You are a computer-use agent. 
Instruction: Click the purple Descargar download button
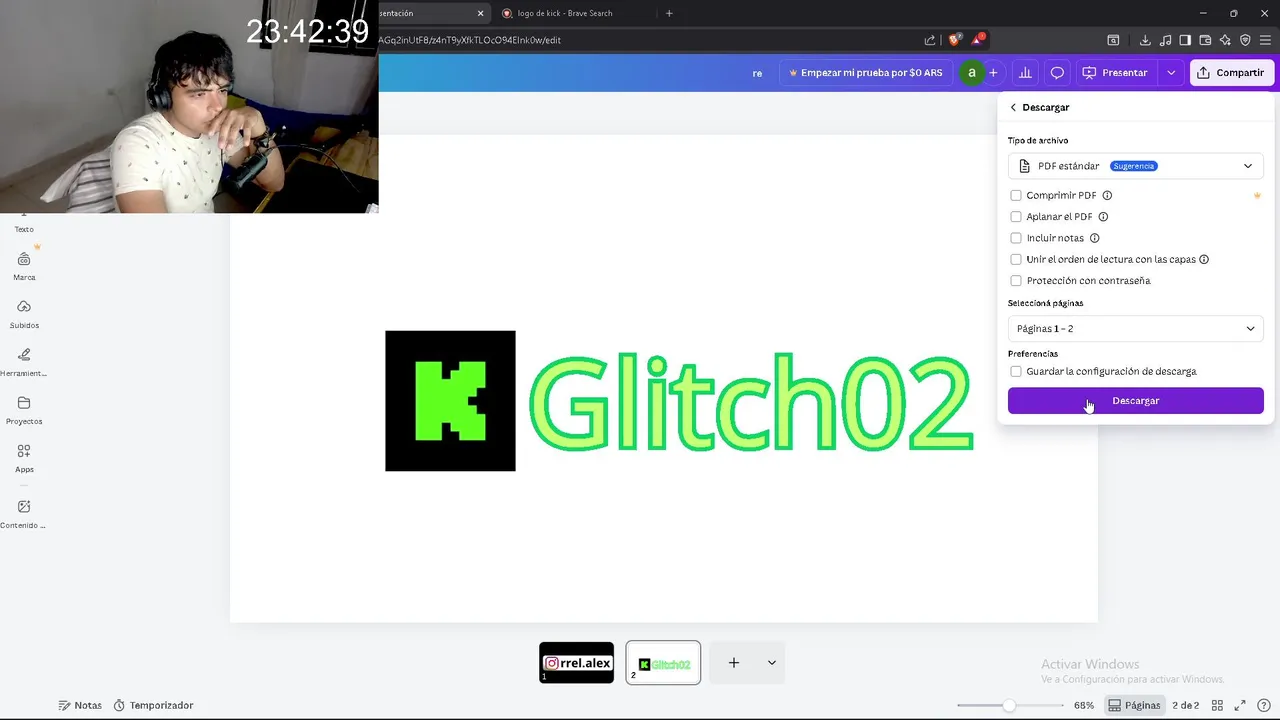coord(1136,401)
